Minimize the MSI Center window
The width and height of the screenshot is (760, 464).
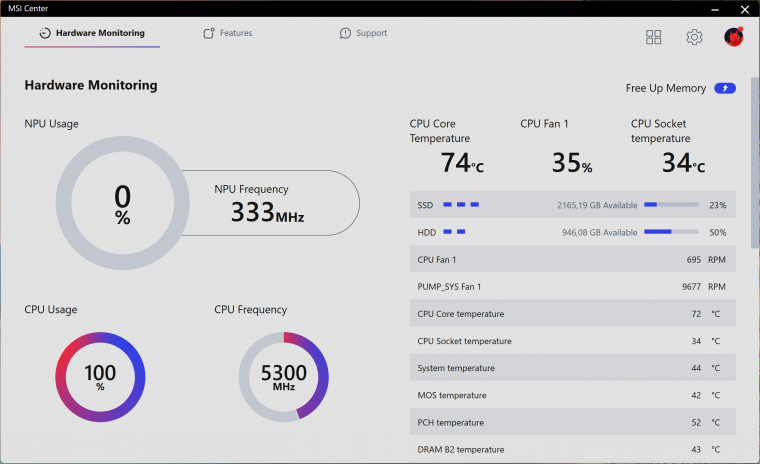[x=715, y=9]
